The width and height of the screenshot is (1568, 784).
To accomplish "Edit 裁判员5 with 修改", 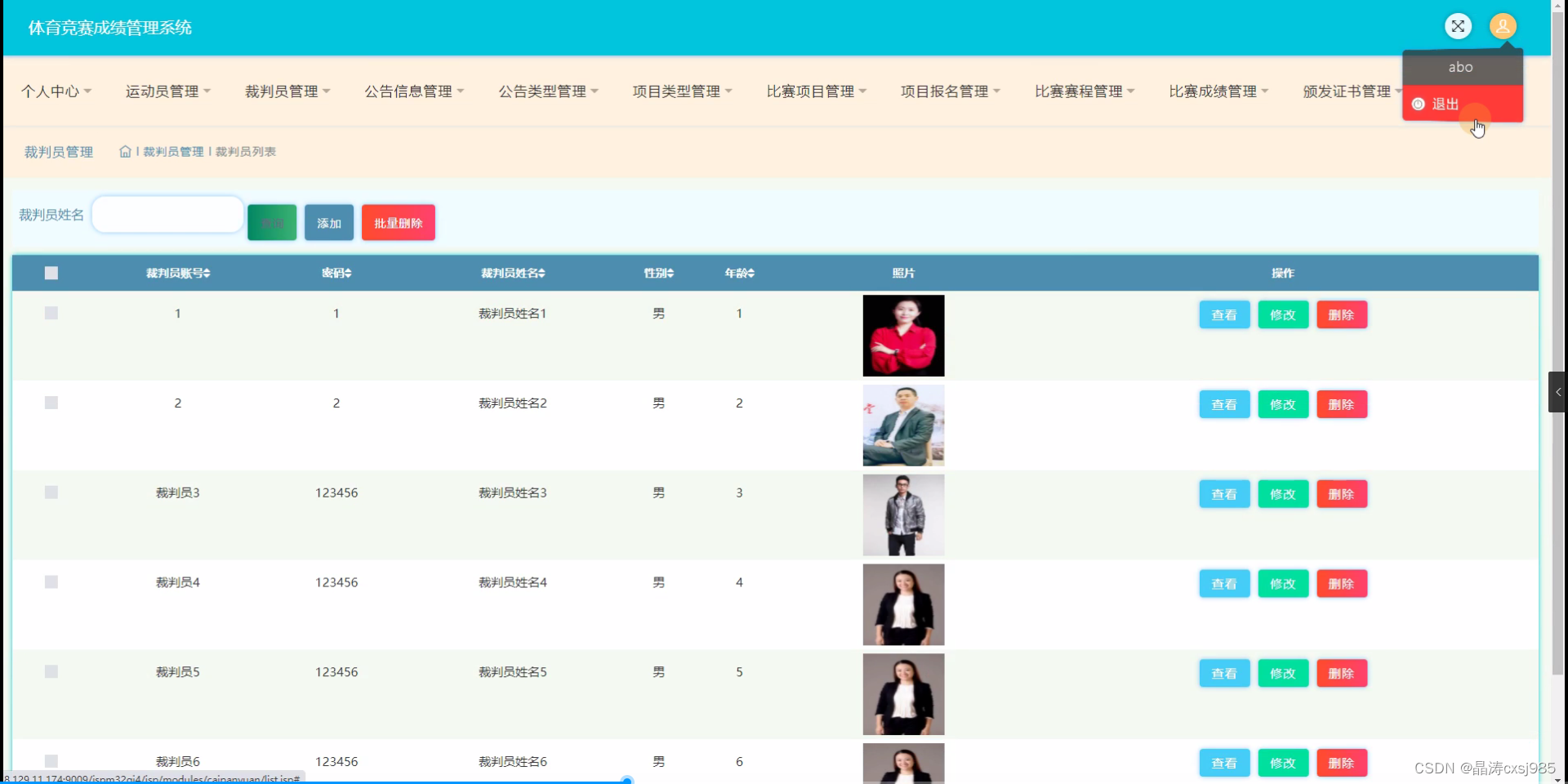I will click(1283, 673).
